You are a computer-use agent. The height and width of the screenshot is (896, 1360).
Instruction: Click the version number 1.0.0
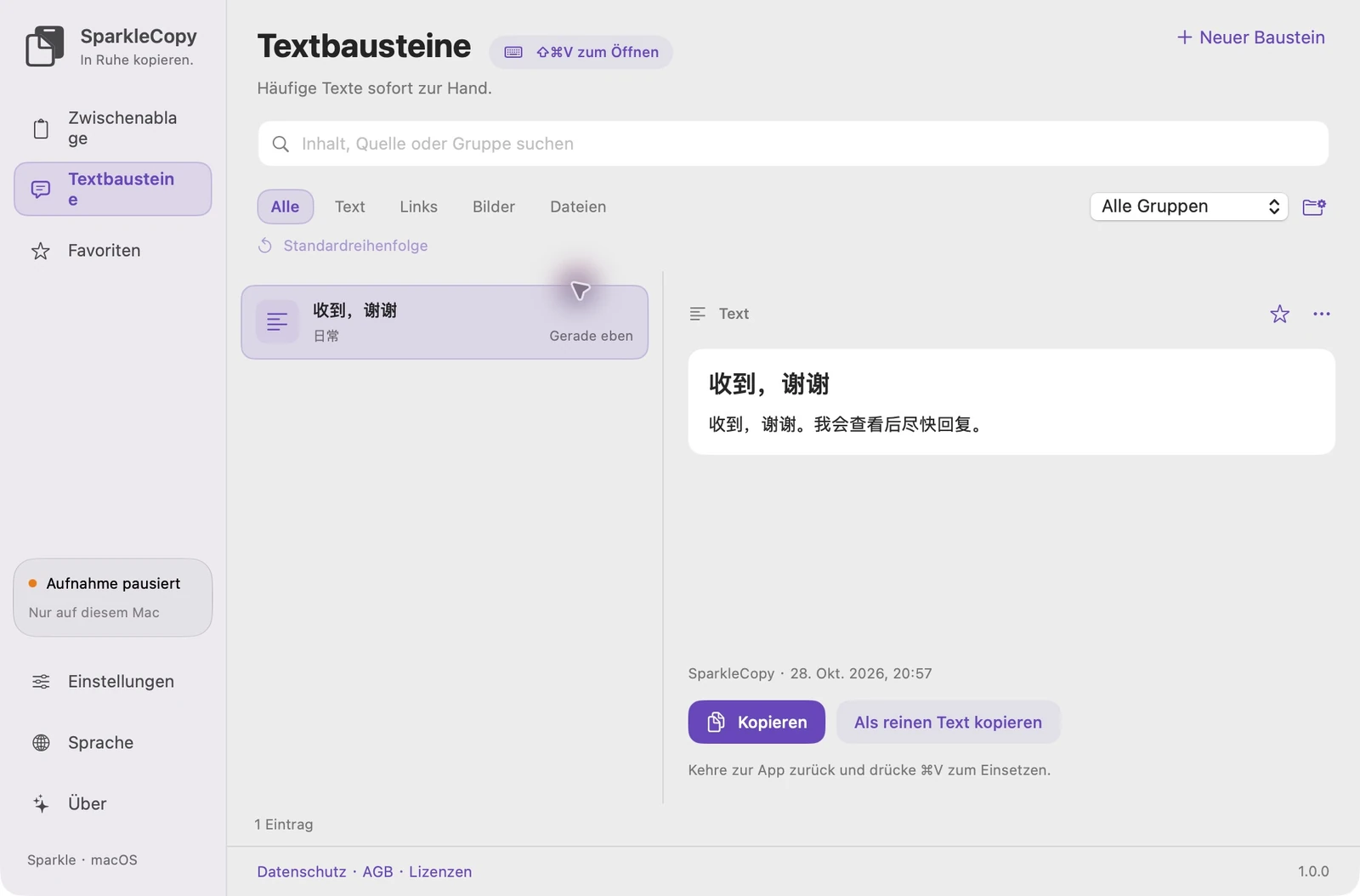click(1313, 872)
